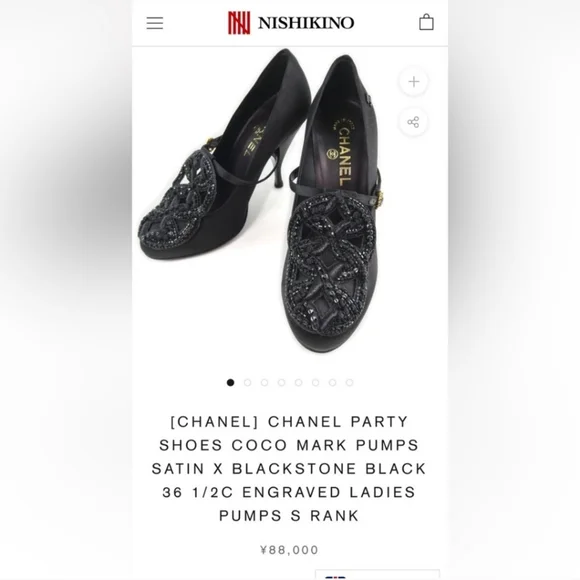
Task: Click the Chanel party shoes product title
Action: [x=289, y=469]
